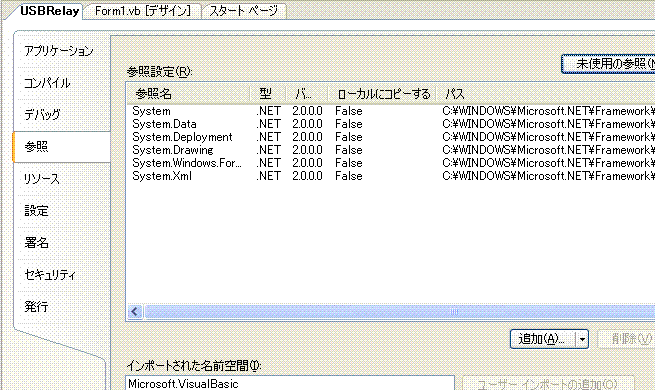Select the System.Data reference row
Screen dimensions: 655x390
[391, 124]
